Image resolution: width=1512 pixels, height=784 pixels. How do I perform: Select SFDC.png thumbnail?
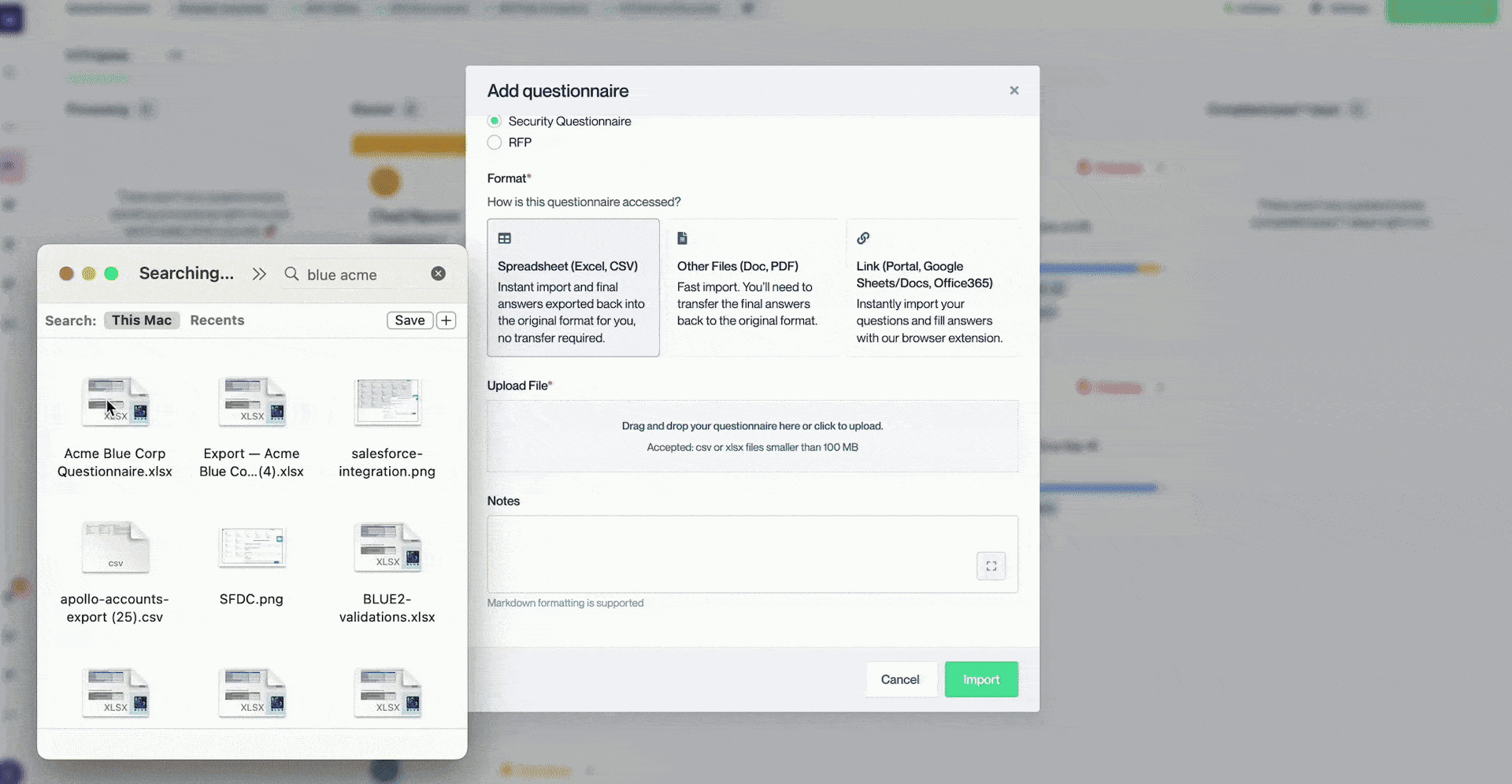252,547
